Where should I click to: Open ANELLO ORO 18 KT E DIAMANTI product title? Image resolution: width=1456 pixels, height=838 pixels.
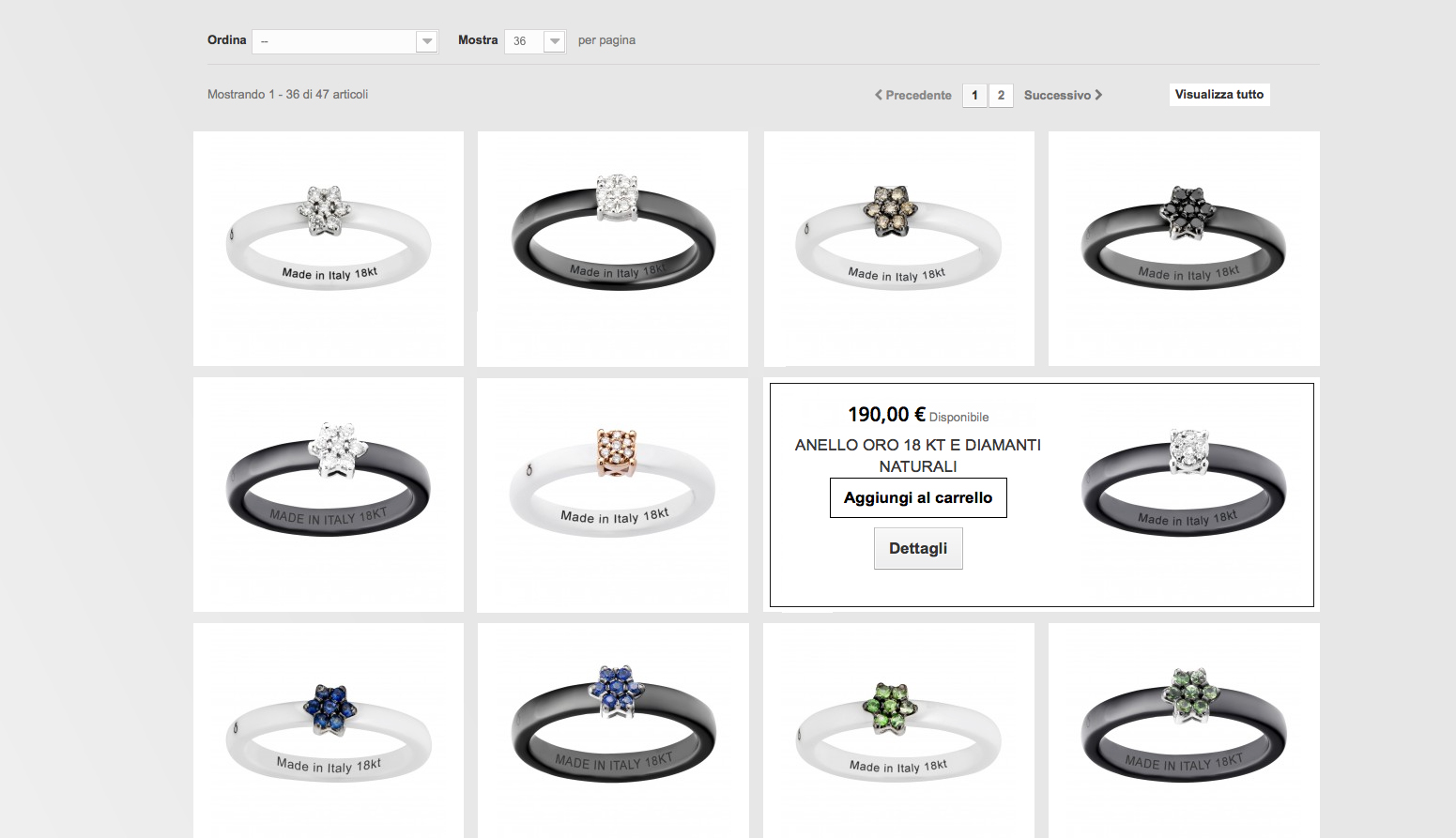point(918,455)
